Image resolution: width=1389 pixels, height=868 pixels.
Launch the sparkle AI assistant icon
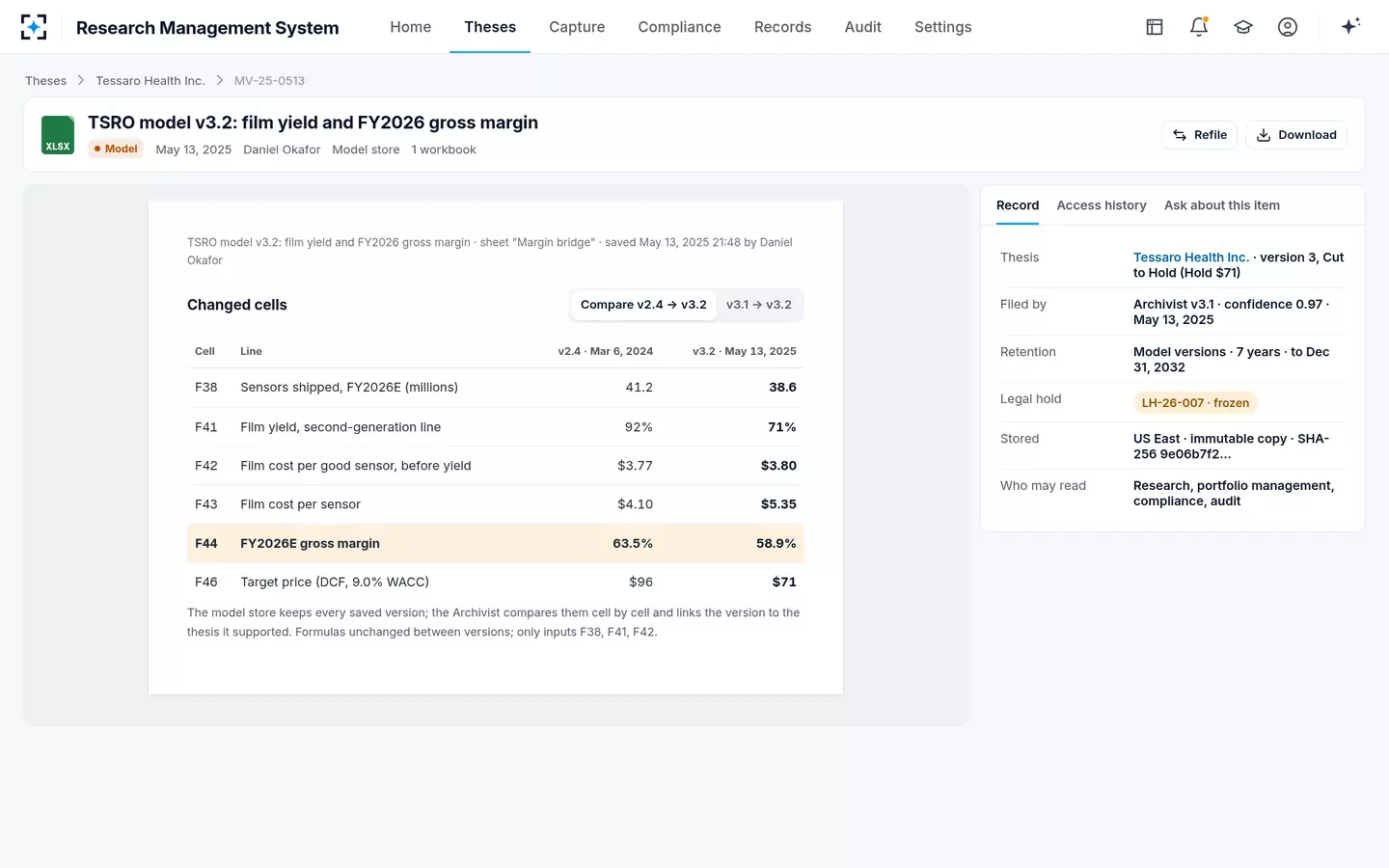tap(1350, 26)
